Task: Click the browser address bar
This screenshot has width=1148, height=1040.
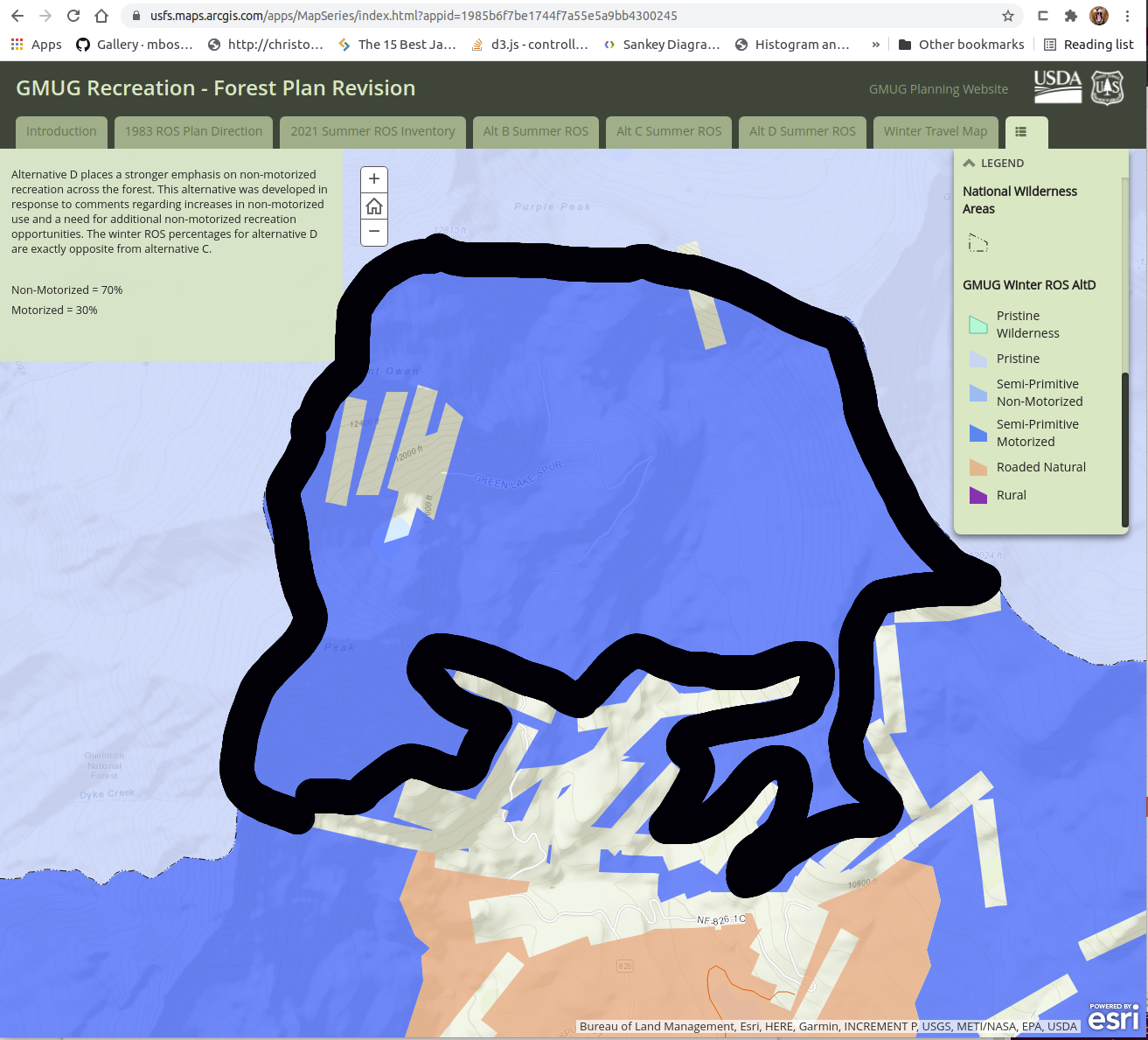Action: tap(560, 16)
